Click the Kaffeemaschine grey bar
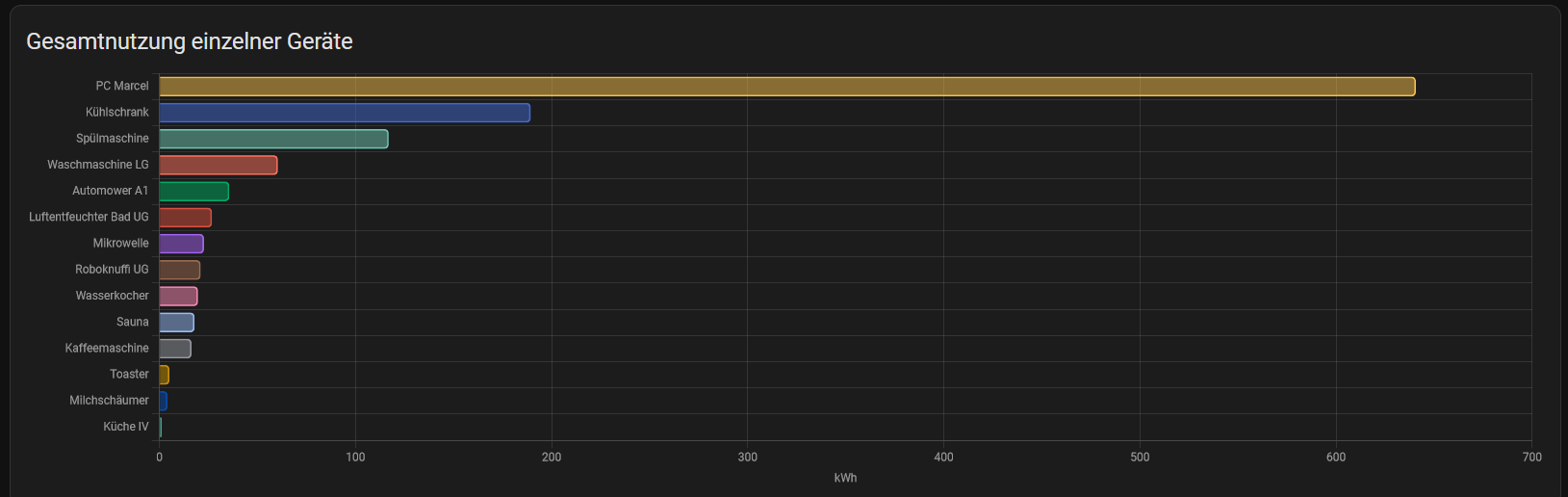Viewport: 1568px width, 497px height. pyautogui.click(x=175, y=349)
